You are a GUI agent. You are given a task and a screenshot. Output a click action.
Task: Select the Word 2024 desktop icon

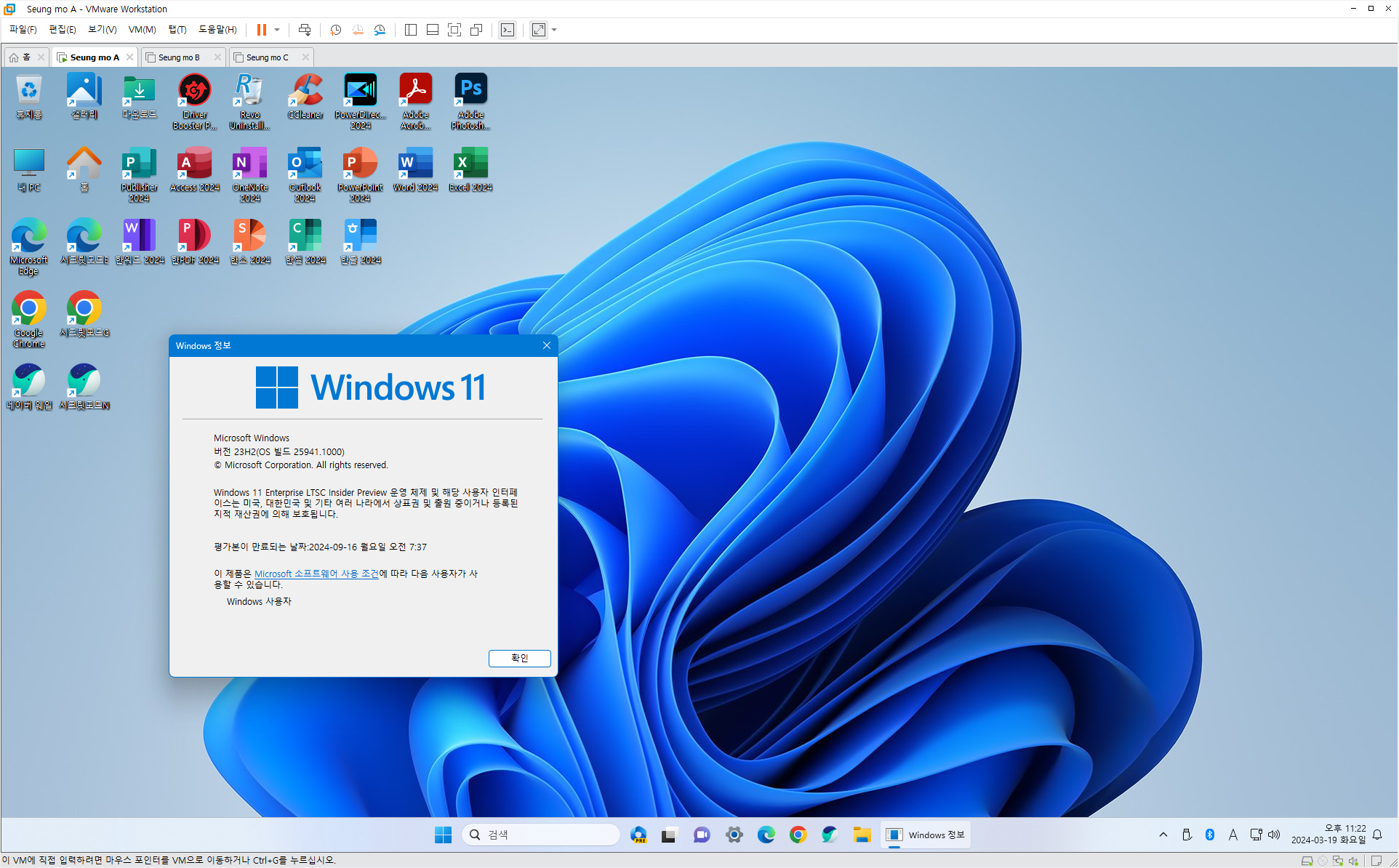click(415, 169)
